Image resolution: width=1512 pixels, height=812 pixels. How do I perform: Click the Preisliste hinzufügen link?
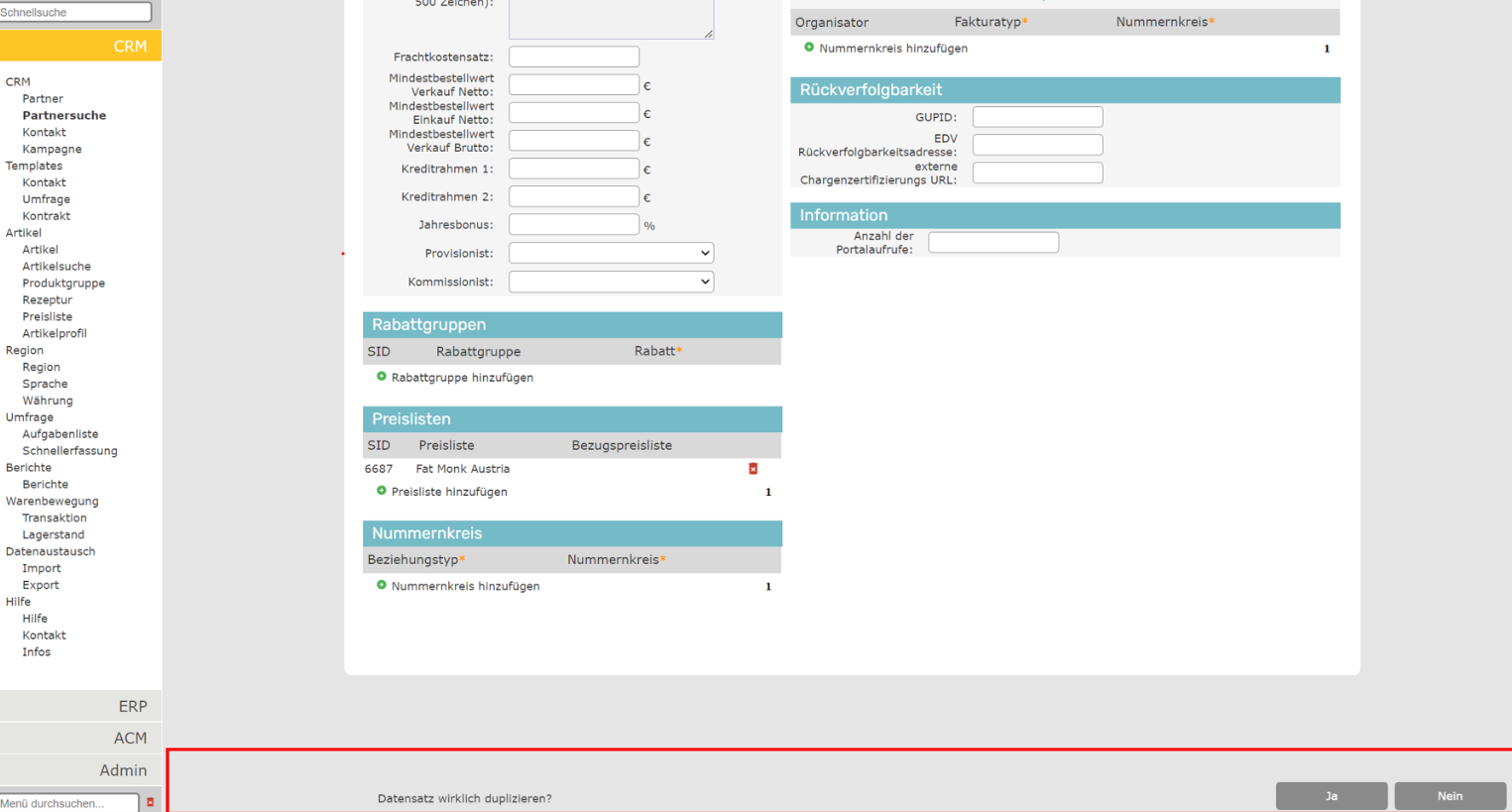[x=449, y=492]
